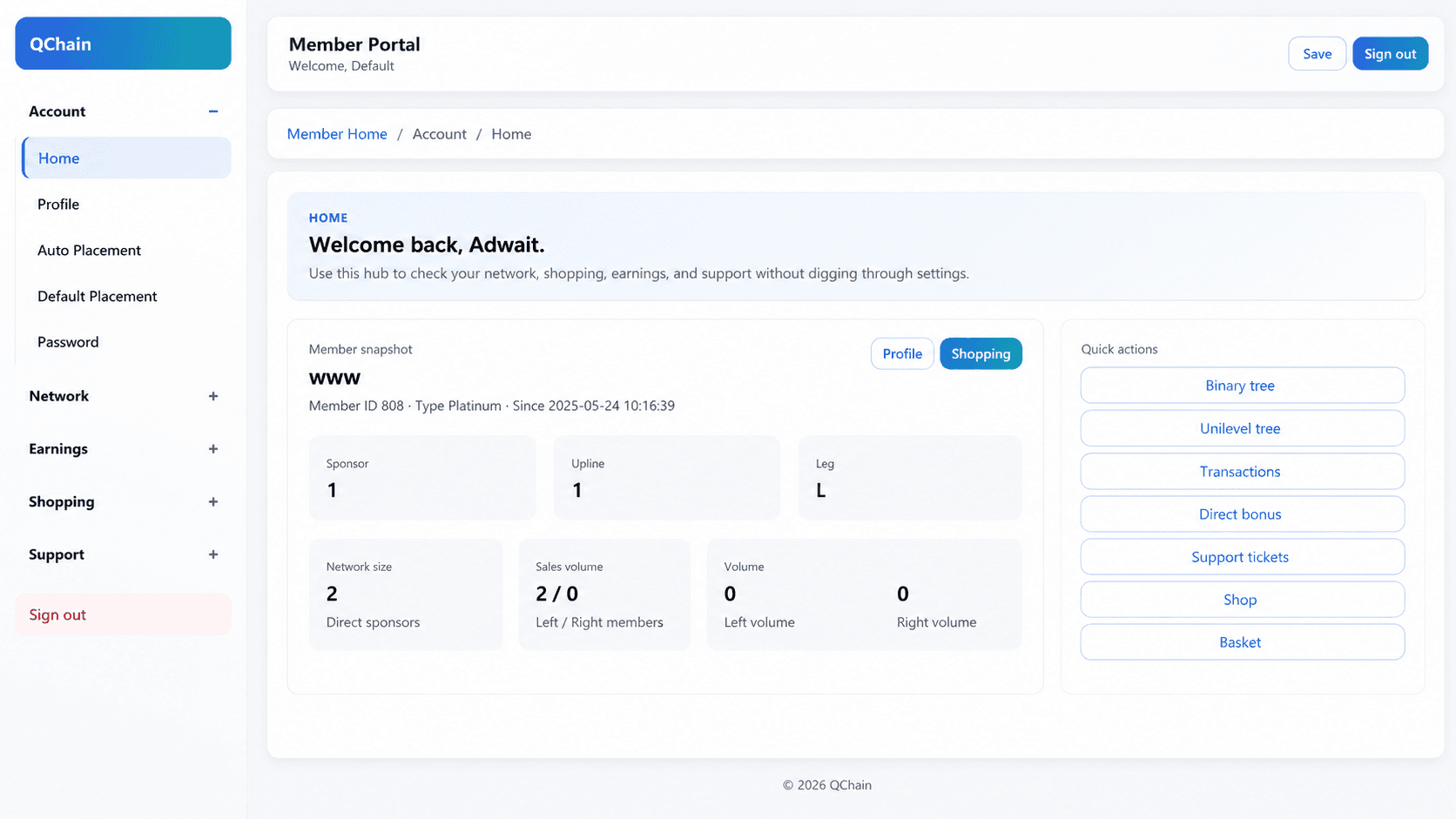Go to Auto Placement in sidebar

coord(127,250)
